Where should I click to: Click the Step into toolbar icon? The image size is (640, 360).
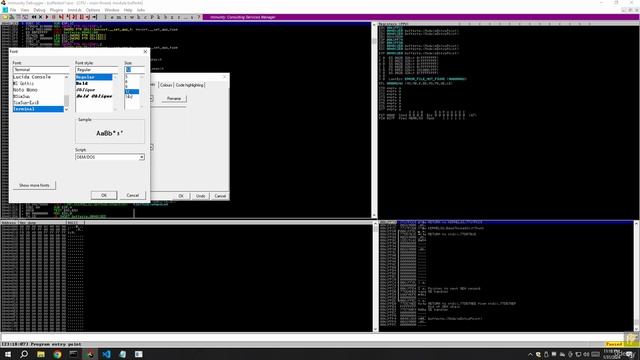click(60, 17)
